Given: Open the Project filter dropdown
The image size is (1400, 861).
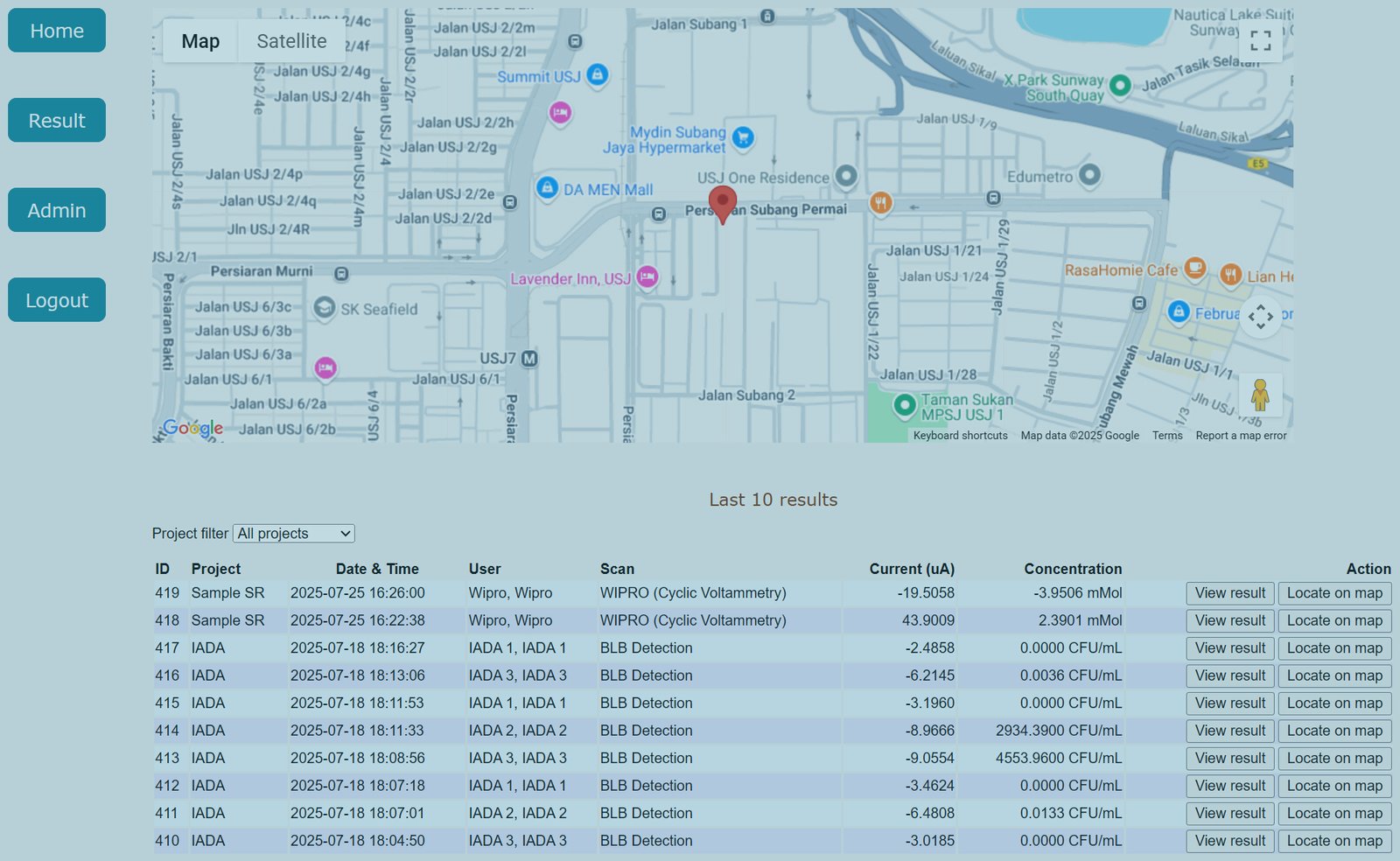Looking at the screenshot, I should click(x=294, y=534).
